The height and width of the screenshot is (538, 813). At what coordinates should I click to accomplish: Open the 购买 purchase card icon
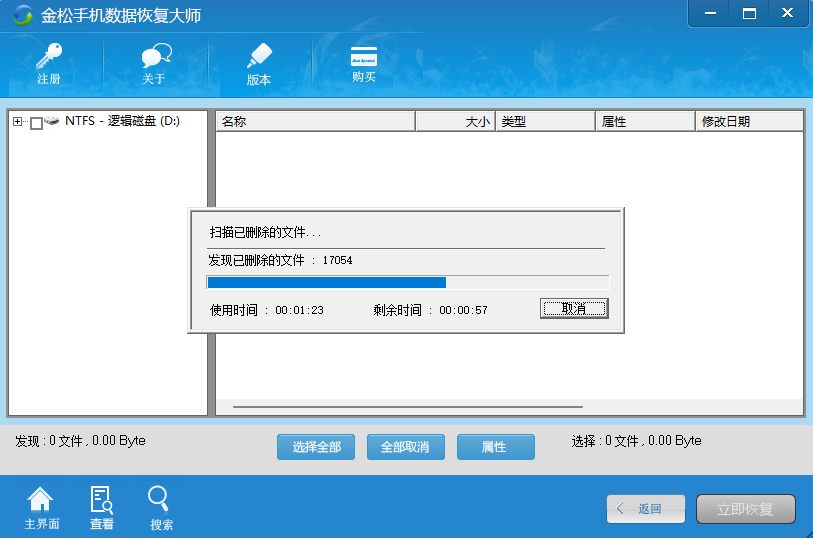[x=363, y=64]
